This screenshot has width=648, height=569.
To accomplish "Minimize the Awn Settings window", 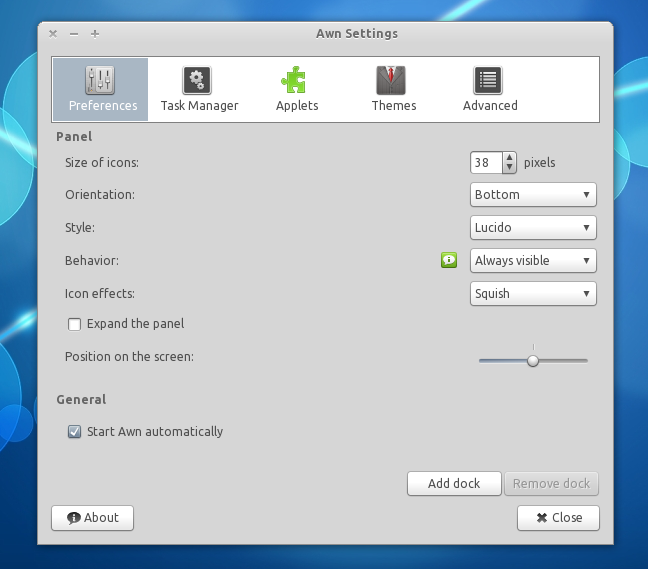I will point(74,34).
